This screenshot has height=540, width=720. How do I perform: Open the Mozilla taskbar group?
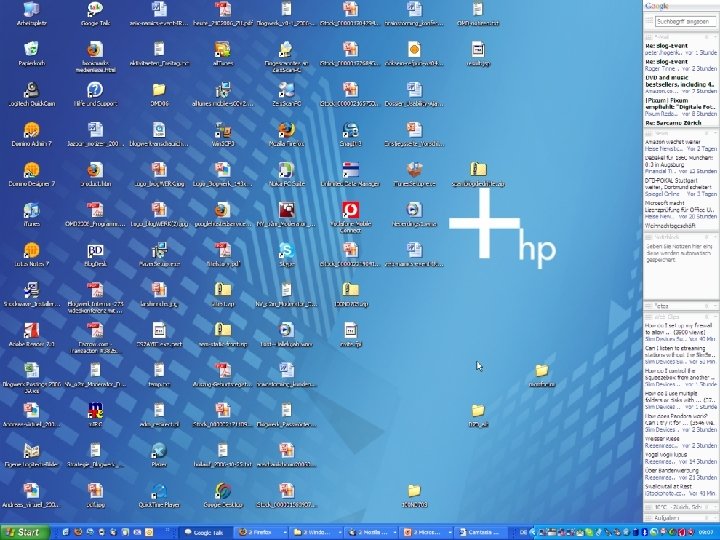point(371,532)
